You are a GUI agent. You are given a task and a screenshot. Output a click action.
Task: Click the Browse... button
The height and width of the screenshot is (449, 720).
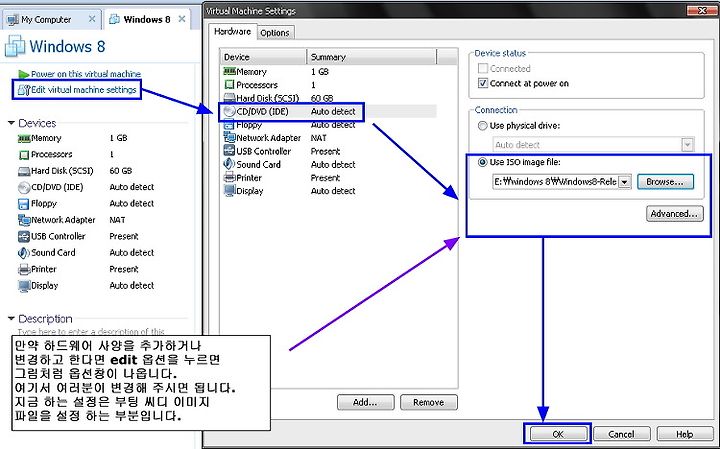coord(664,182)
